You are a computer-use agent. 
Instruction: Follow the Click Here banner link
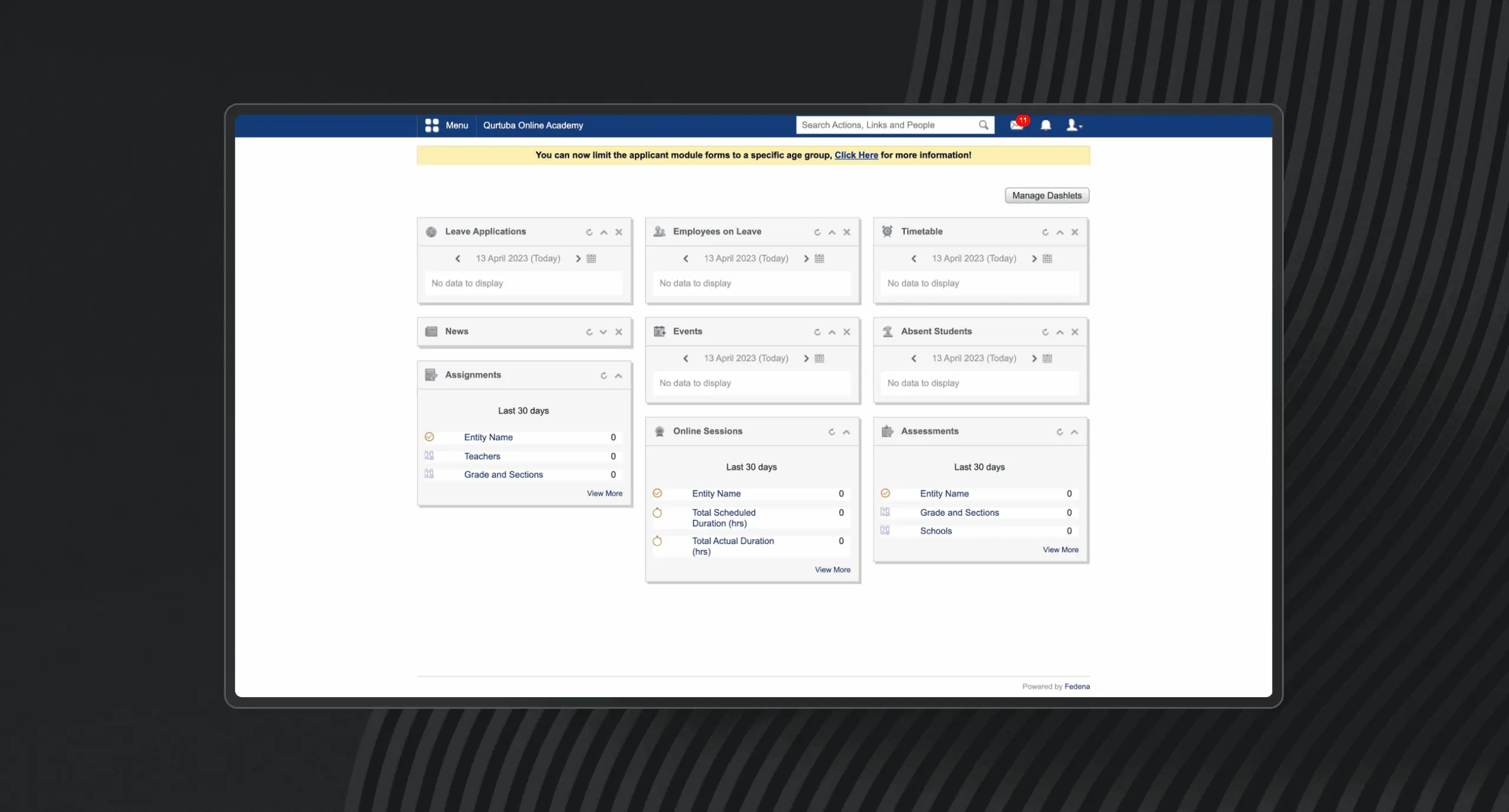pos(856,155)
